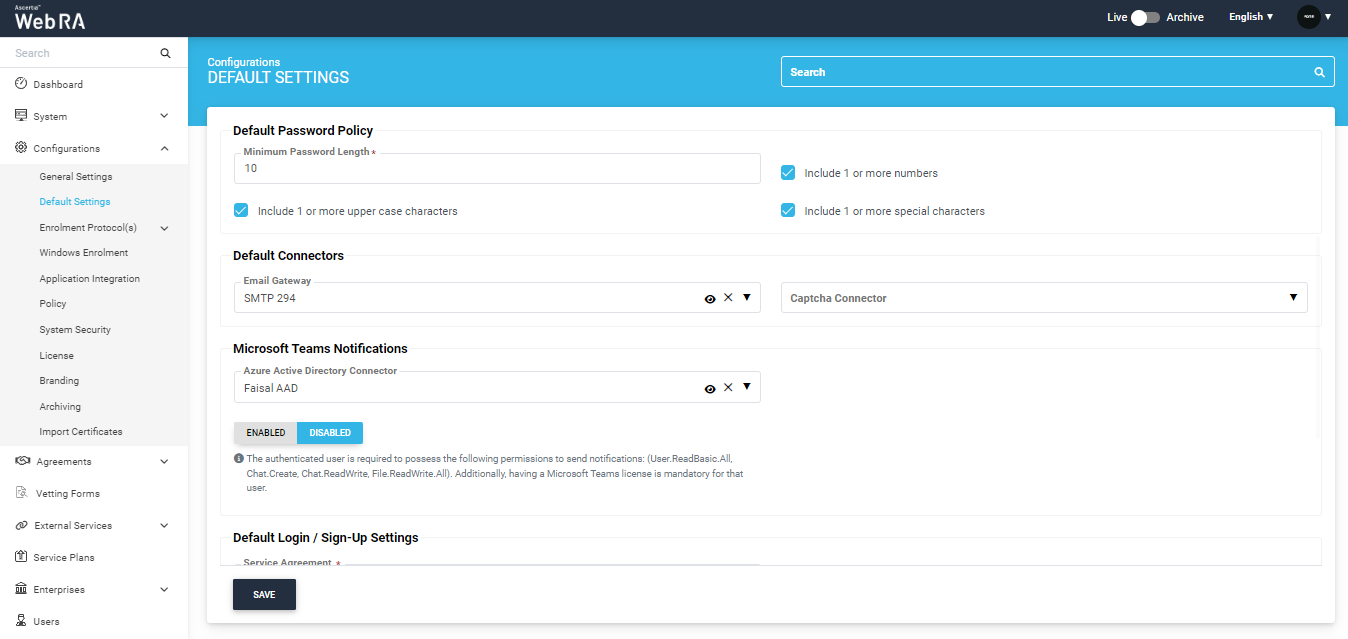Open General Settings in sidebar
This screenshot has height=639, width=1348.
(x=76, y=177)
